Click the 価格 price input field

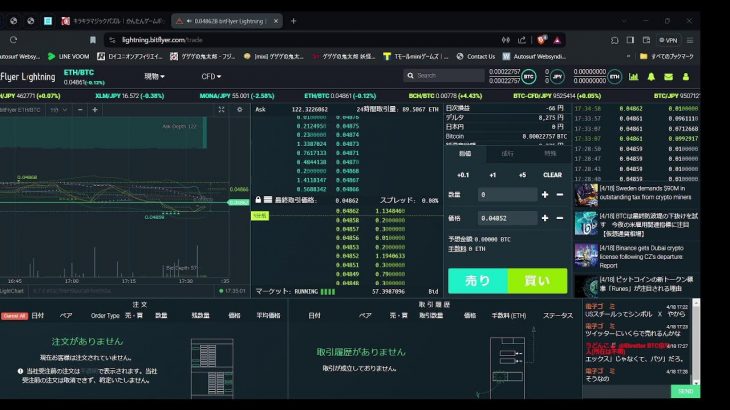point(507,218)
